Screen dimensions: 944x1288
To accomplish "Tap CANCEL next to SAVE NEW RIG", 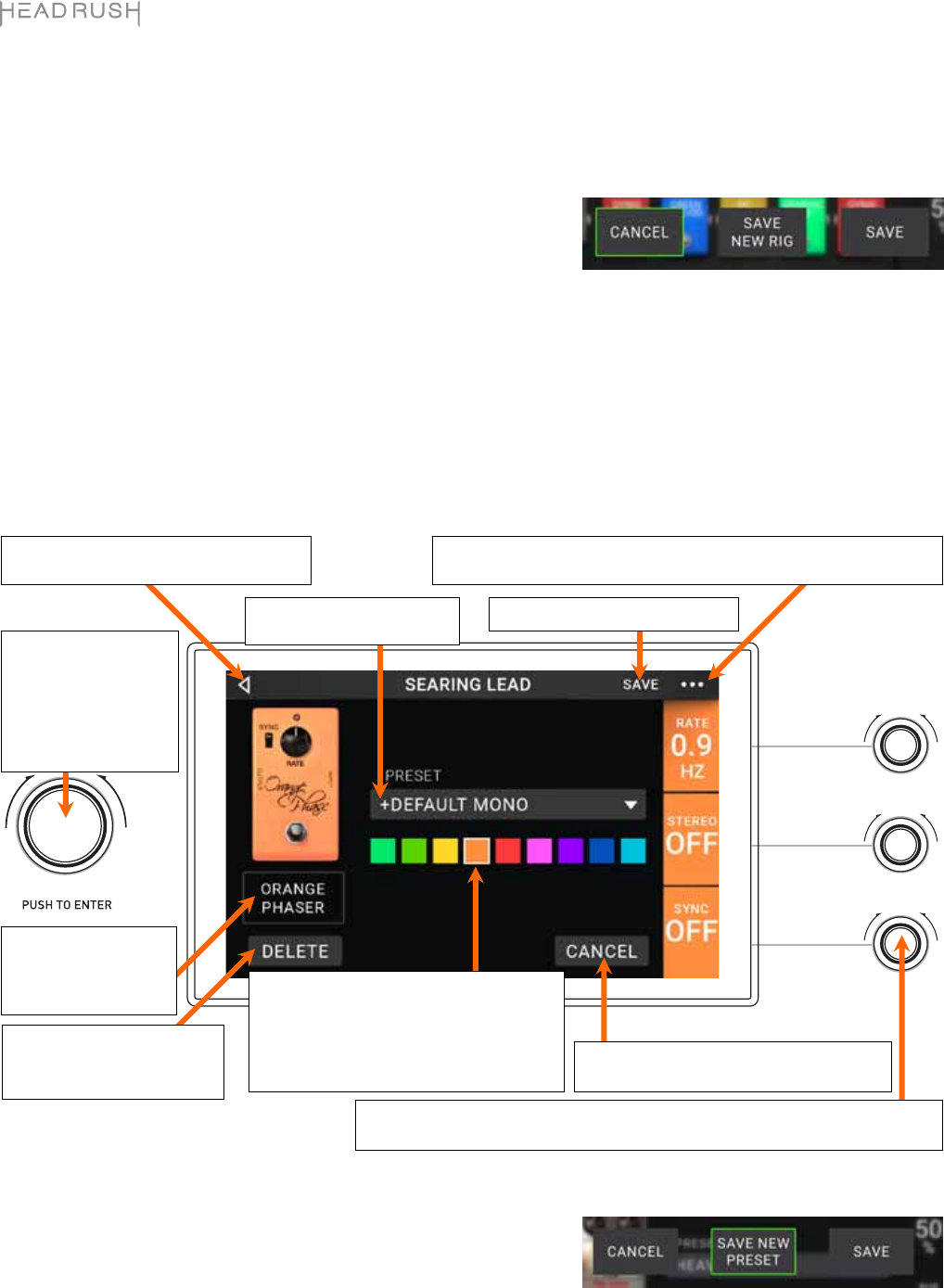I will coord(639,232).
